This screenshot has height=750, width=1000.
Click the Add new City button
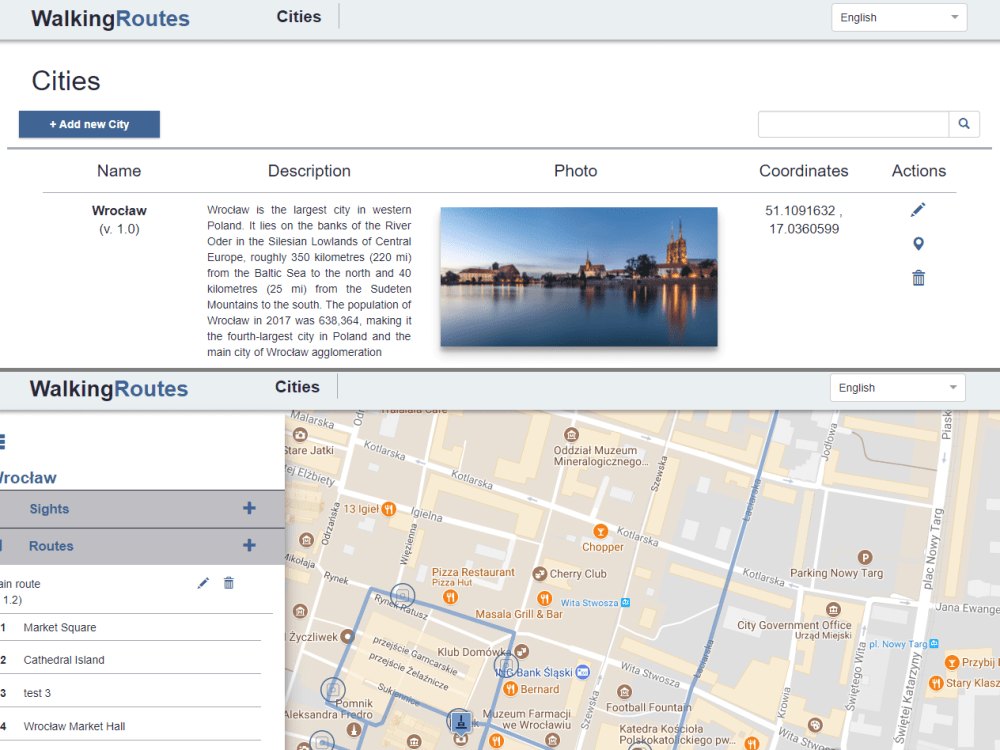pyautogui.click(x=89, y=124)
